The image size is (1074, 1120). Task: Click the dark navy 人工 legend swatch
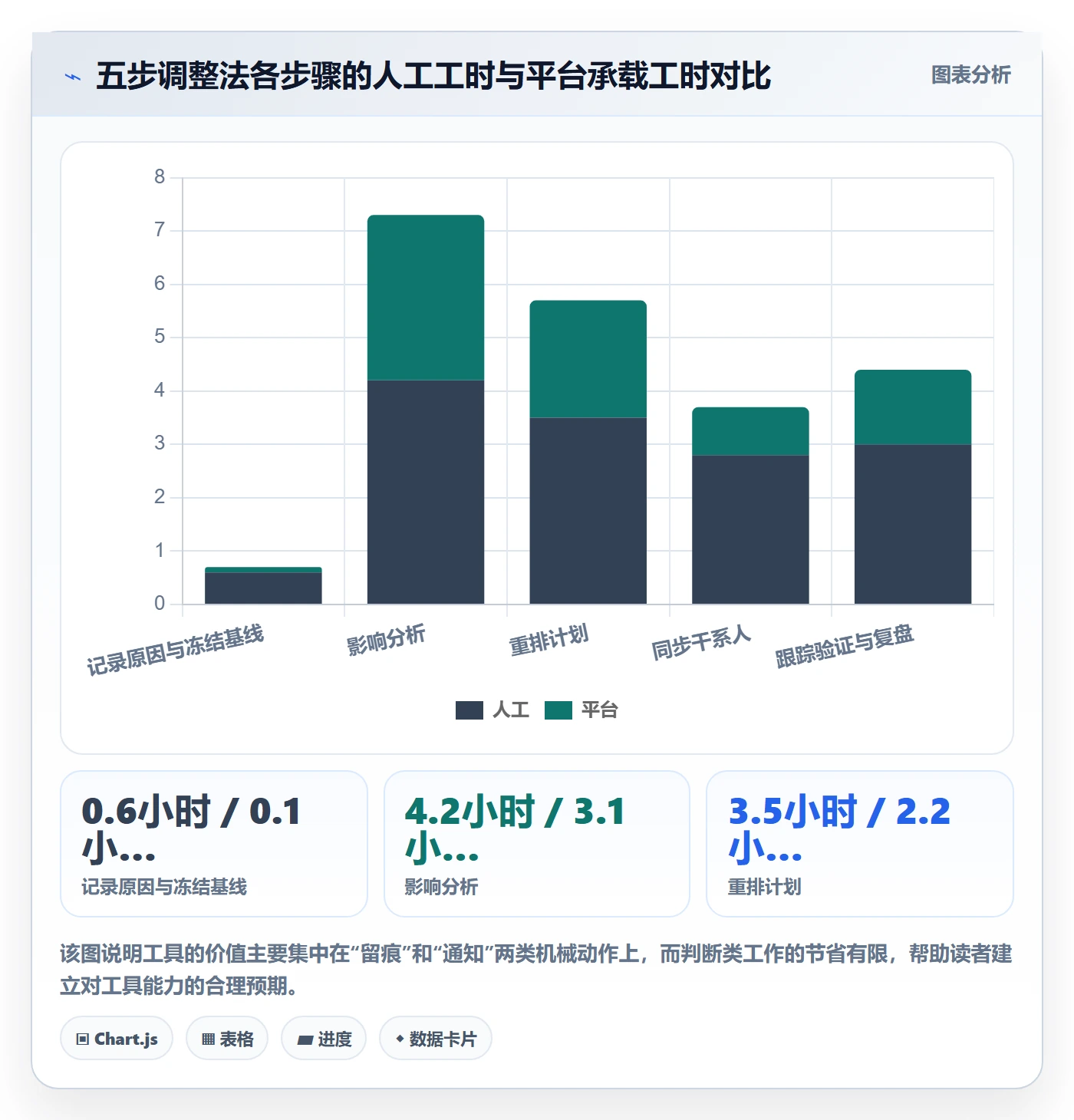point(469,710)
